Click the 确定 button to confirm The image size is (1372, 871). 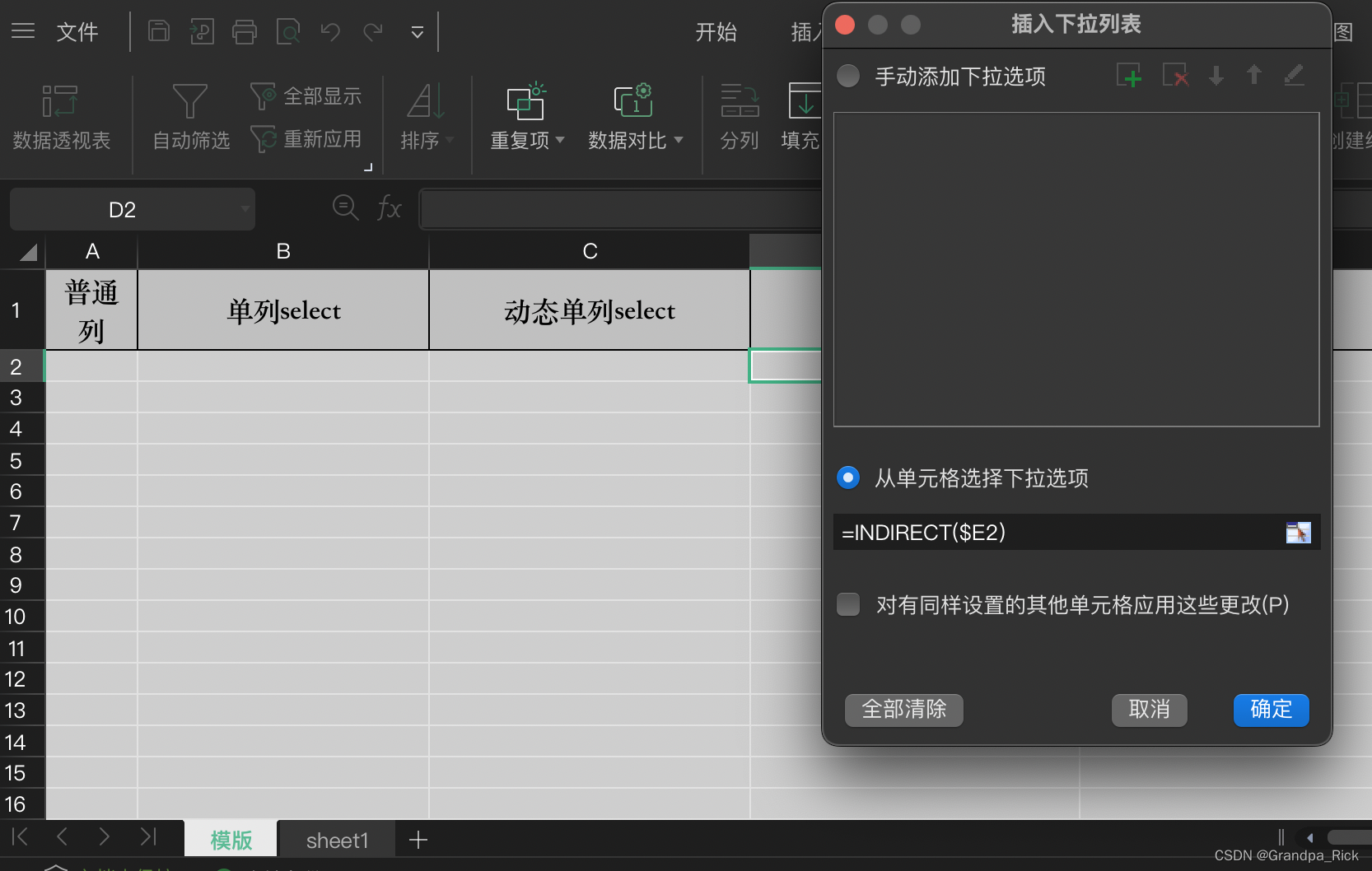tap(1270, 710)
